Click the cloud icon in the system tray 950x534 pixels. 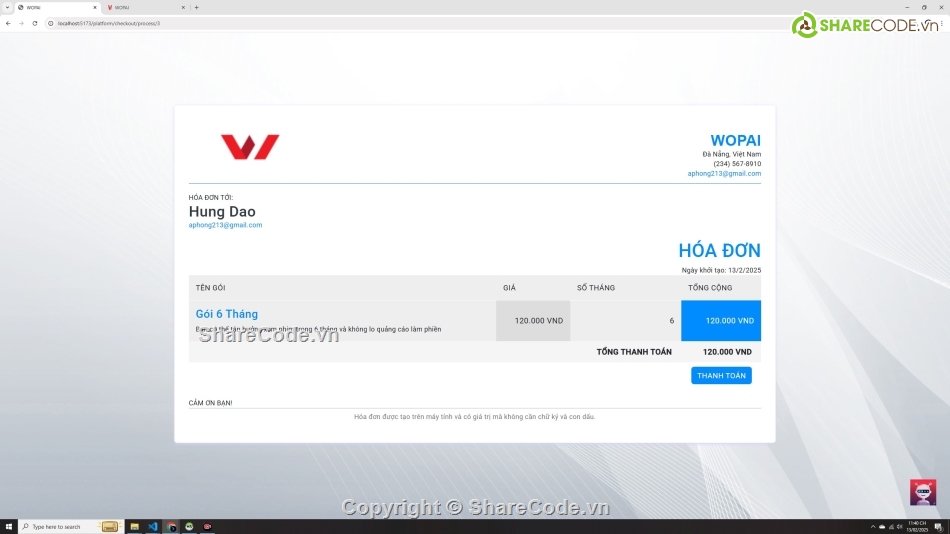coord(882,527)
